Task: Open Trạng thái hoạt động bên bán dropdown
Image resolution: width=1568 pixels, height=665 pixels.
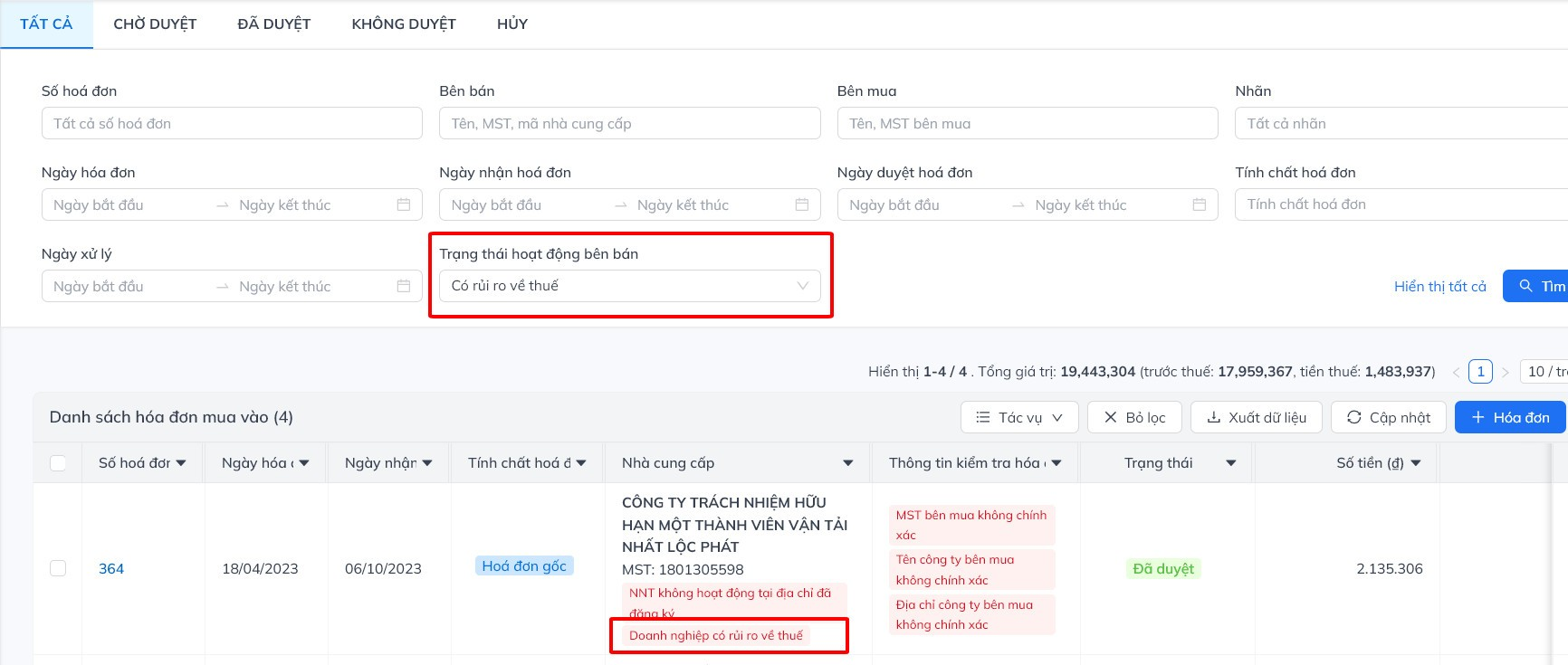Action: tap(629, 286)
